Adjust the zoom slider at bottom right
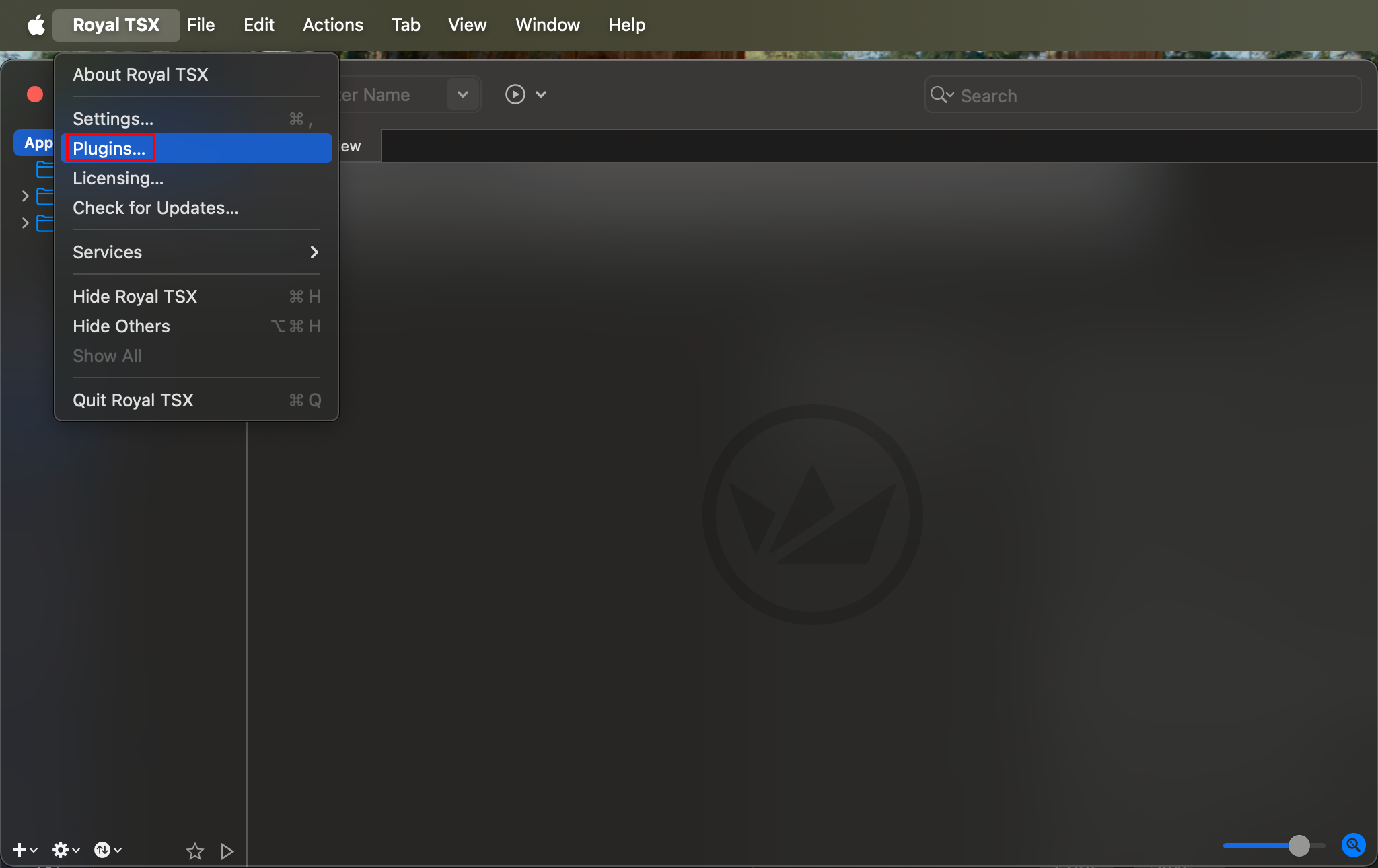1378x868 pixels. [x=1299, y=846]
